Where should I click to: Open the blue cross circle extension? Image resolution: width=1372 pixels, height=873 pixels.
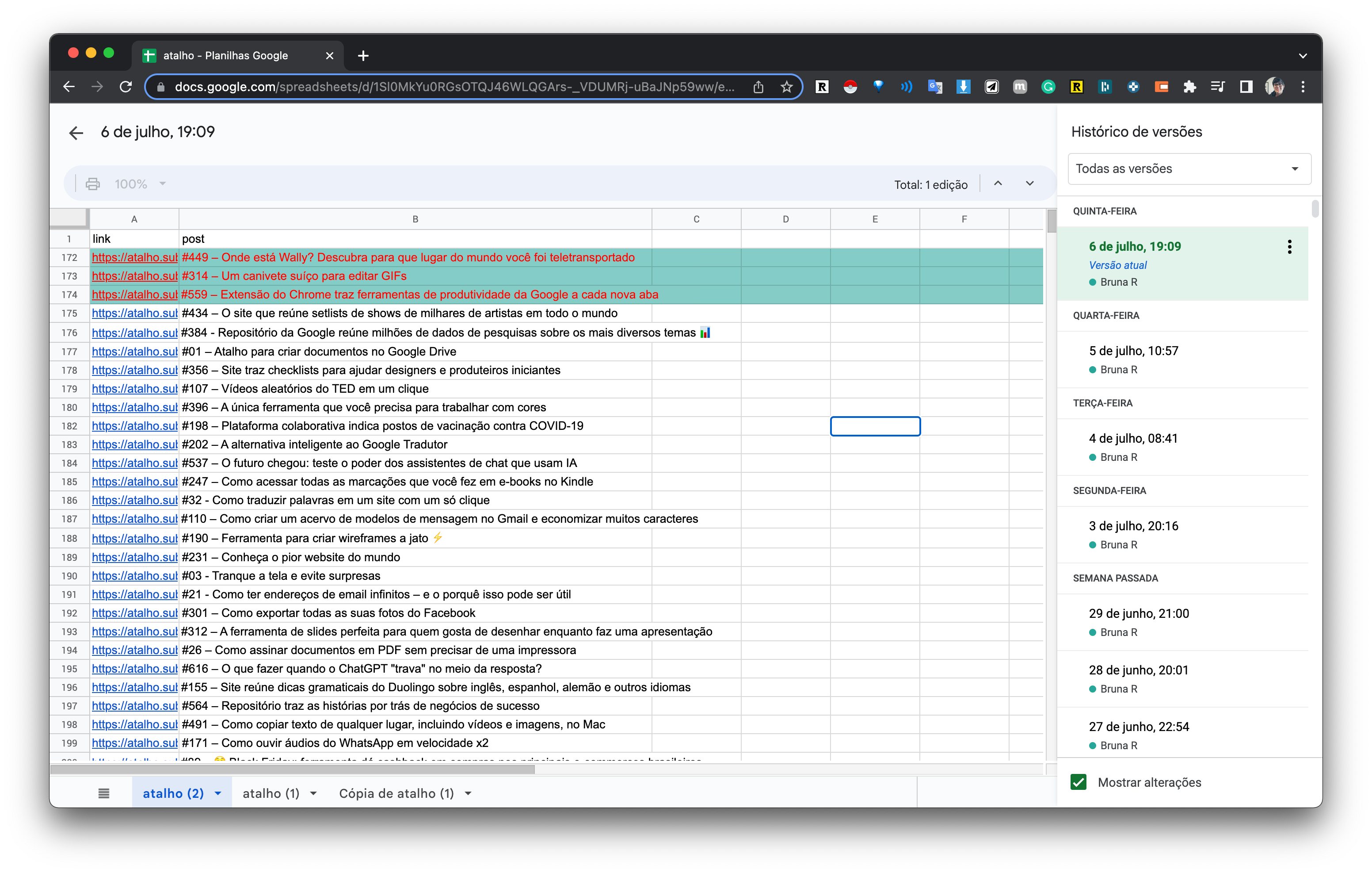1133,87
